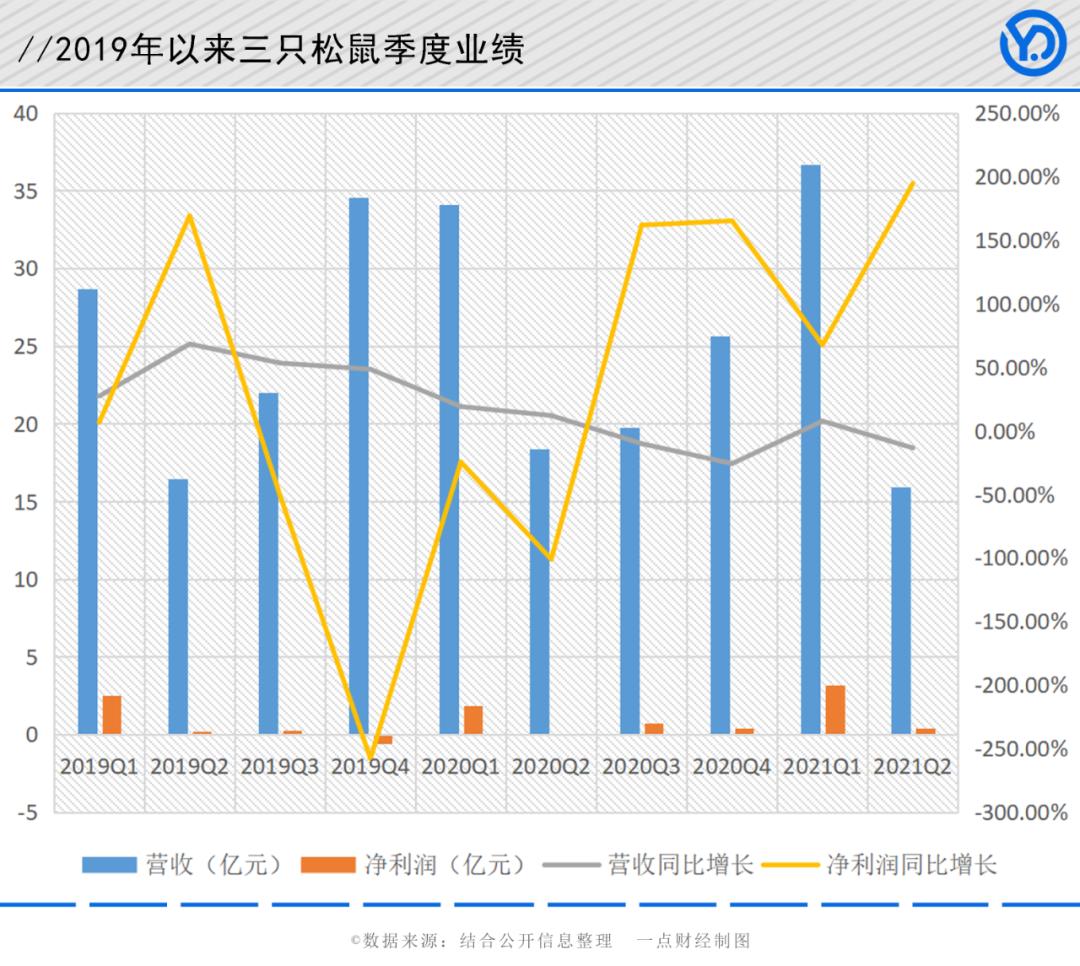1080x966 pixels.
Task: Click the 净利润（亿元）legend label
Action: 445,865
